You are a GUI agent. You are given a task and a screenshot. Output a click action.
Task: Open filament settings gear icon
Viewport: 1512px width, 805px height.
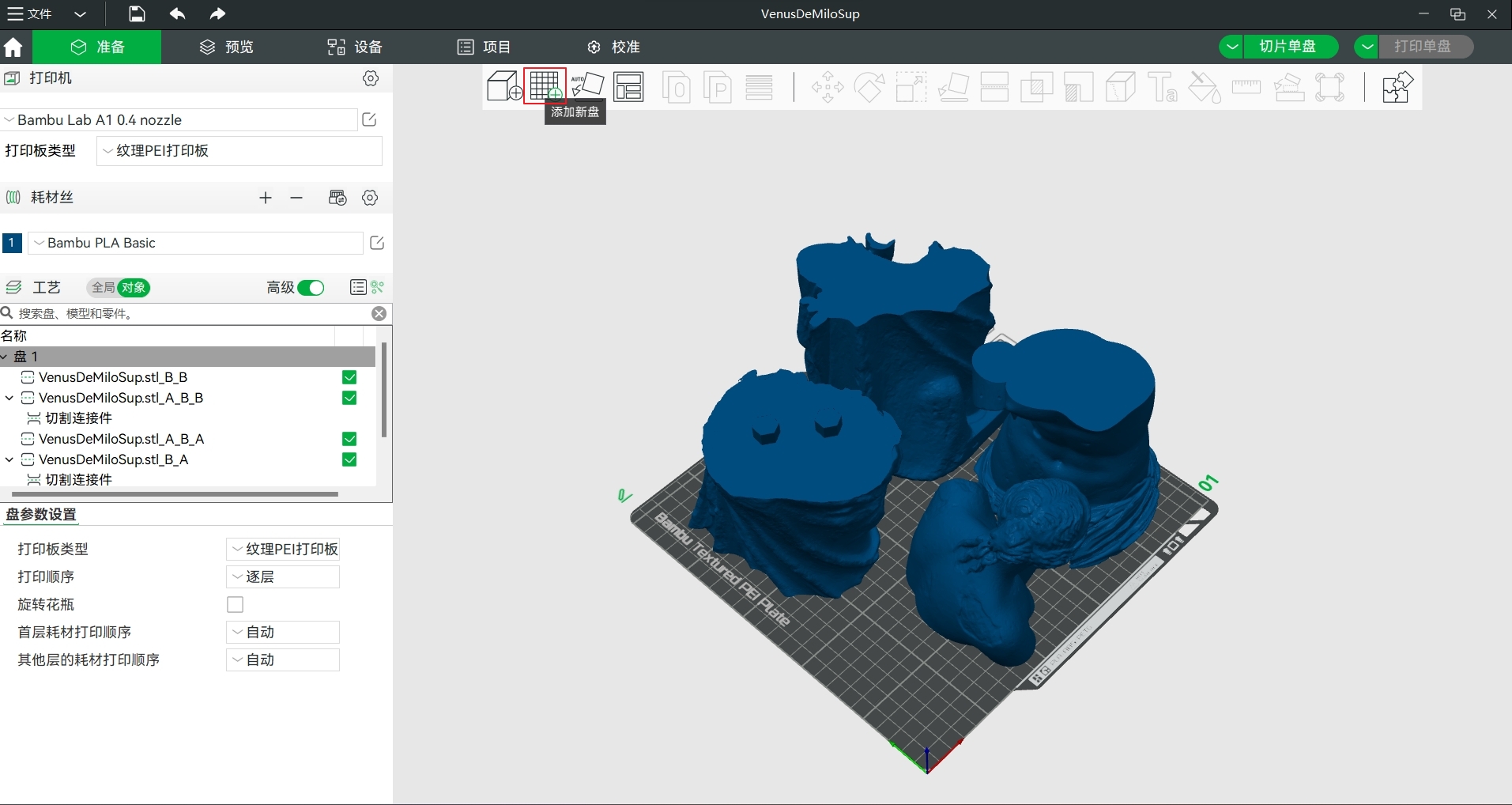[x=370, y=198]
